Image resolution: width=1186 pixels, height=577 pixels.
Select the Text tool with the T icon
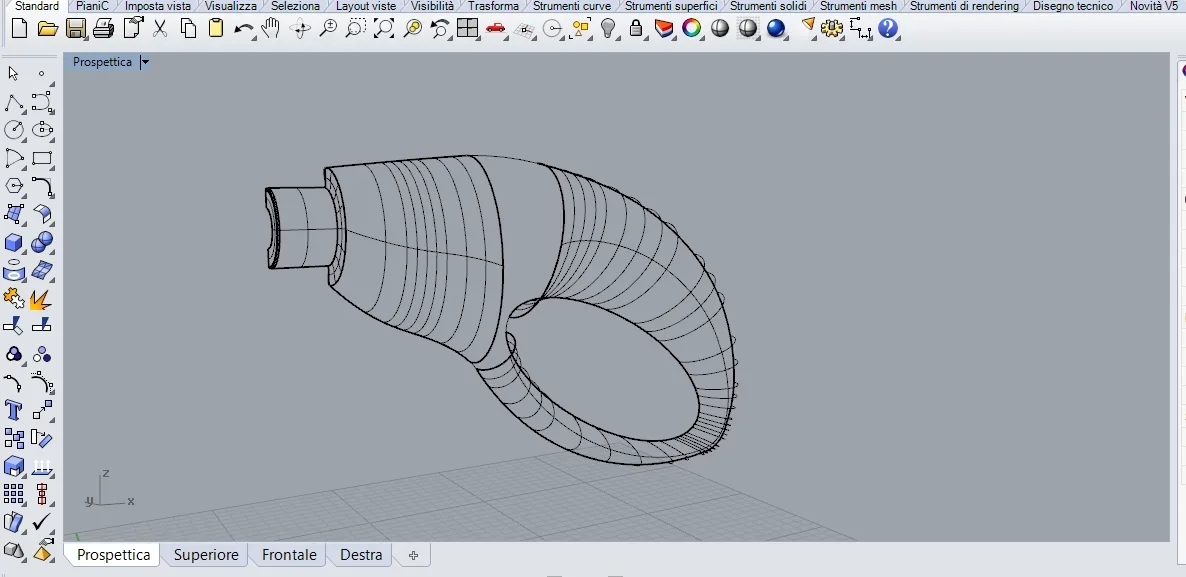(x=14, y=411)
